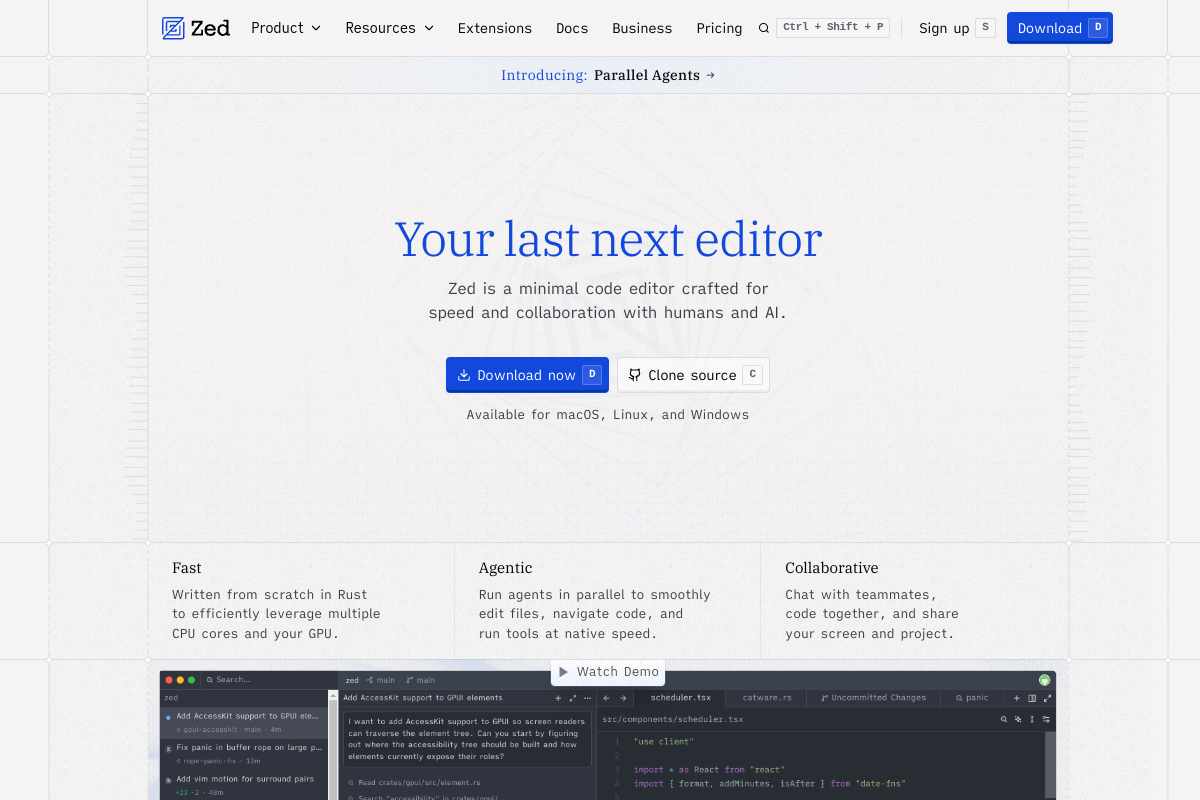Image resolution: width=1200 pixels, height=800 pixels.
Task: Click the green user avatar in demo editor
Action: pyautogui.click(x=1045, y=680)
